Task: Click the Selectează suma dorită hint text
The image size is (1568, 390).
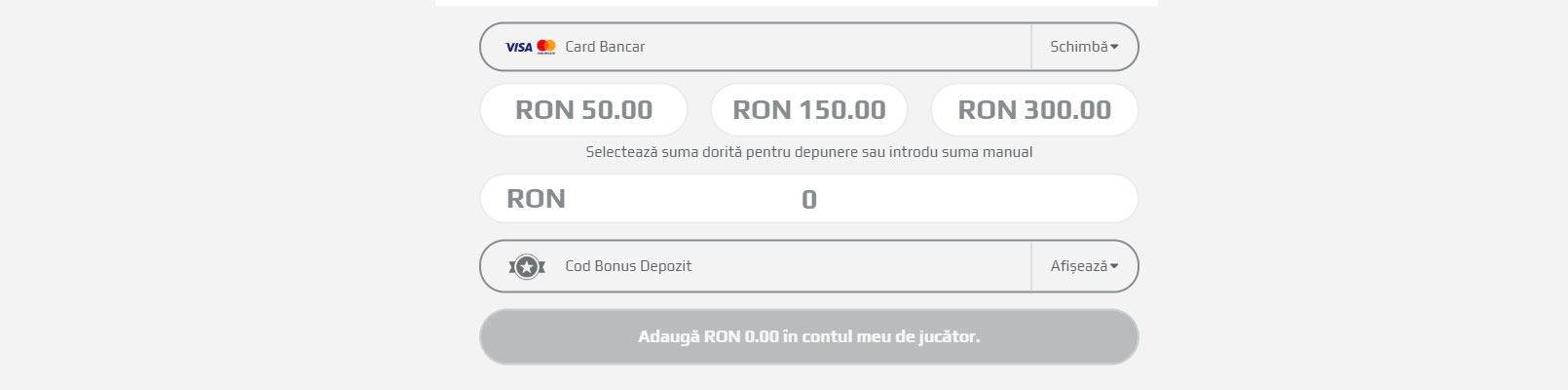Action: pos(809,152)
